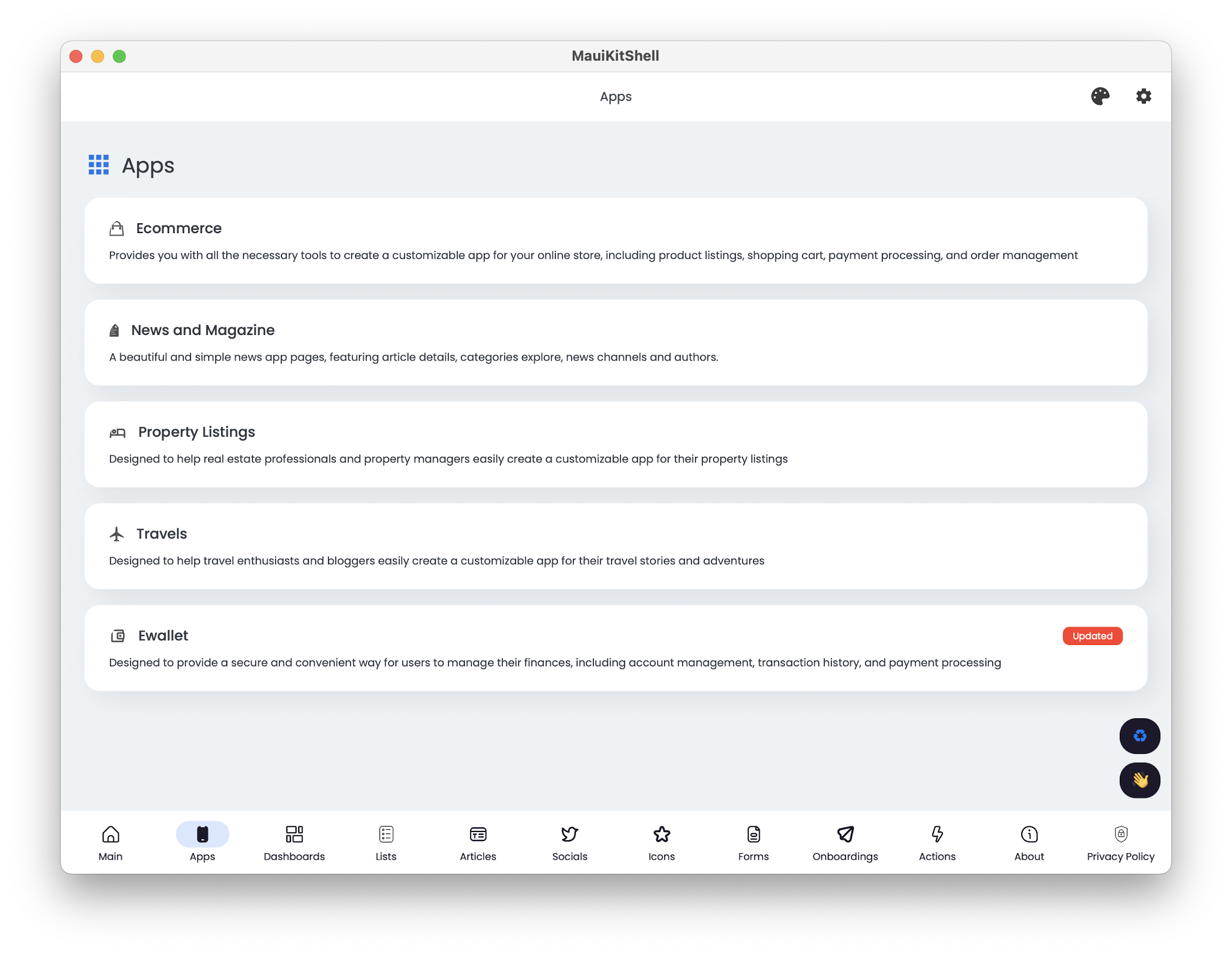Go to the Articles tab
Image resolution: width=1232 pixels, height=954 pixels.
tap(478, 843)
